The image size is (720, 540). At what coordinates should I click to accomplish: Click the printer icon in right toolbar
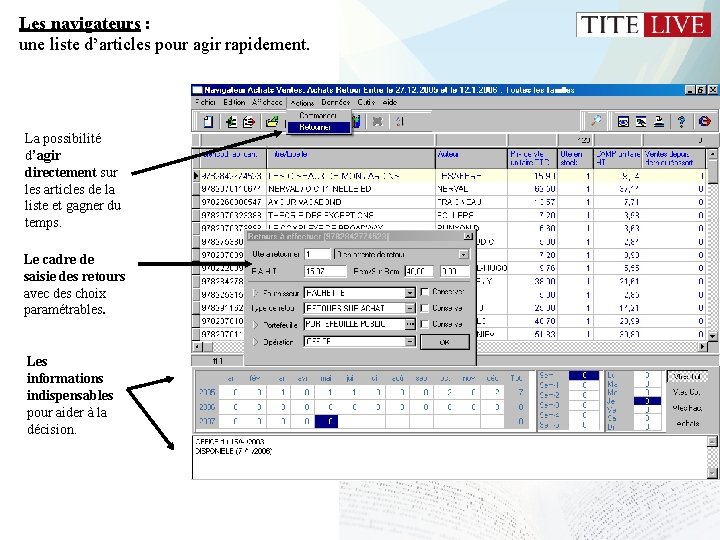pyautogui.click(x=659, y=121)
